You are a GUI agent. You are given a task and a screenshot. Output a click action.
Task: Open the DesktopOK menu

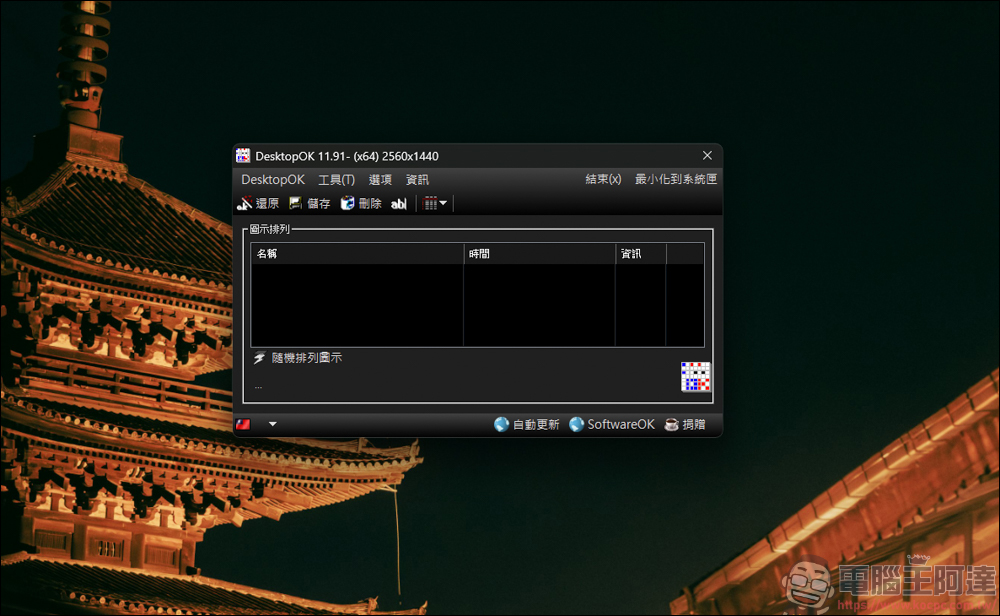pos(273,180)
